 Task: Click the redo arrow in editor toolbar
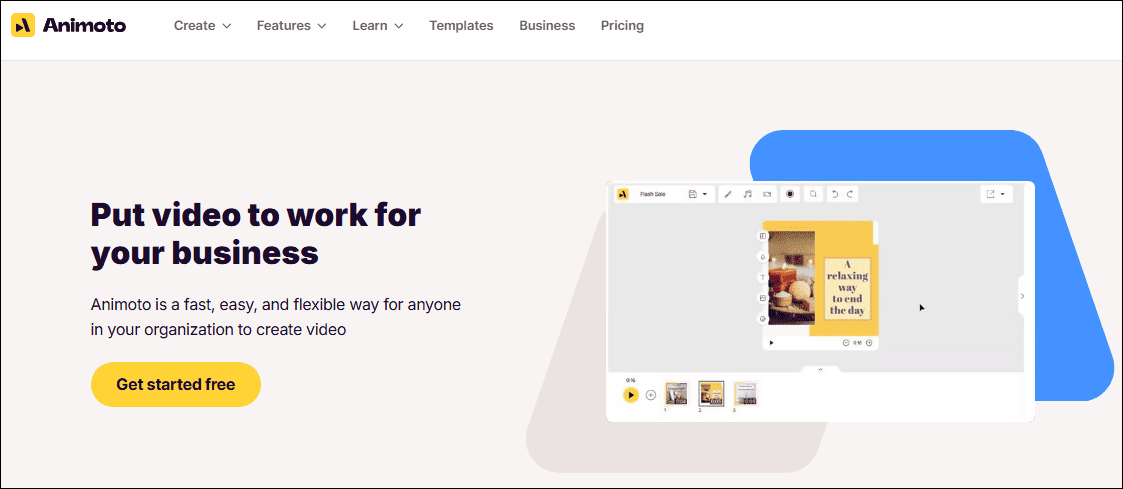pos(850,194)
